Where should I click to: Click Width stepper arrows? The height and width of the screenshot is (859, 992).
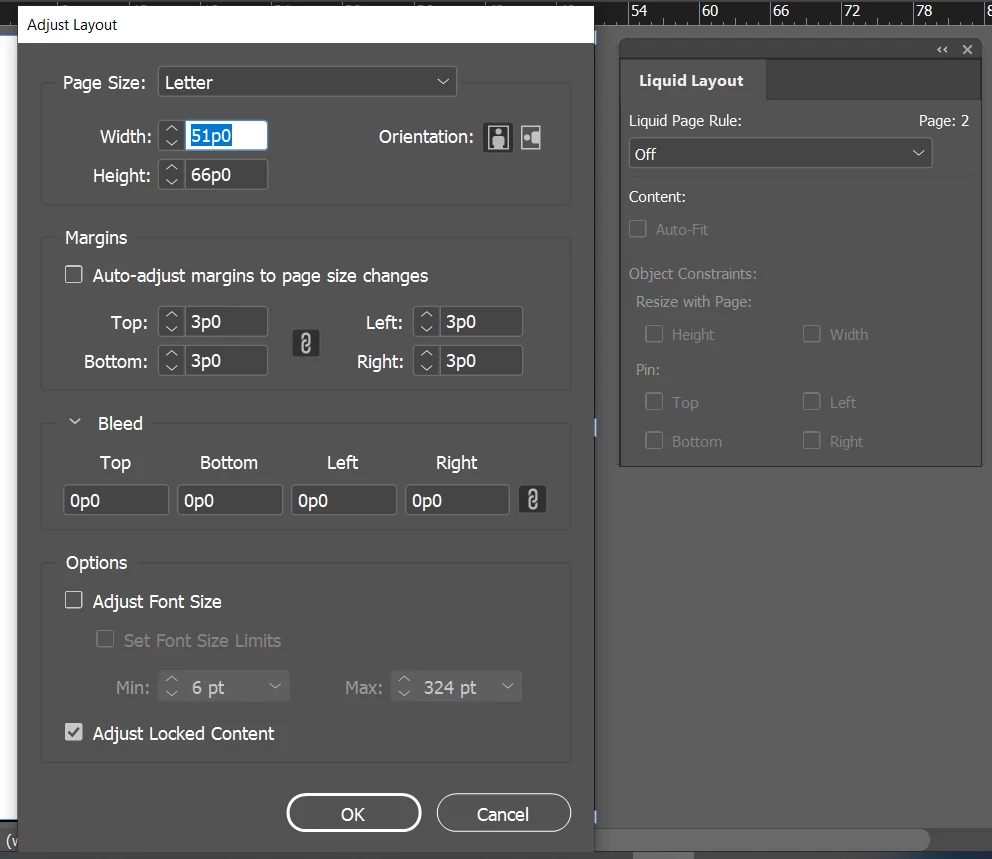171,136
